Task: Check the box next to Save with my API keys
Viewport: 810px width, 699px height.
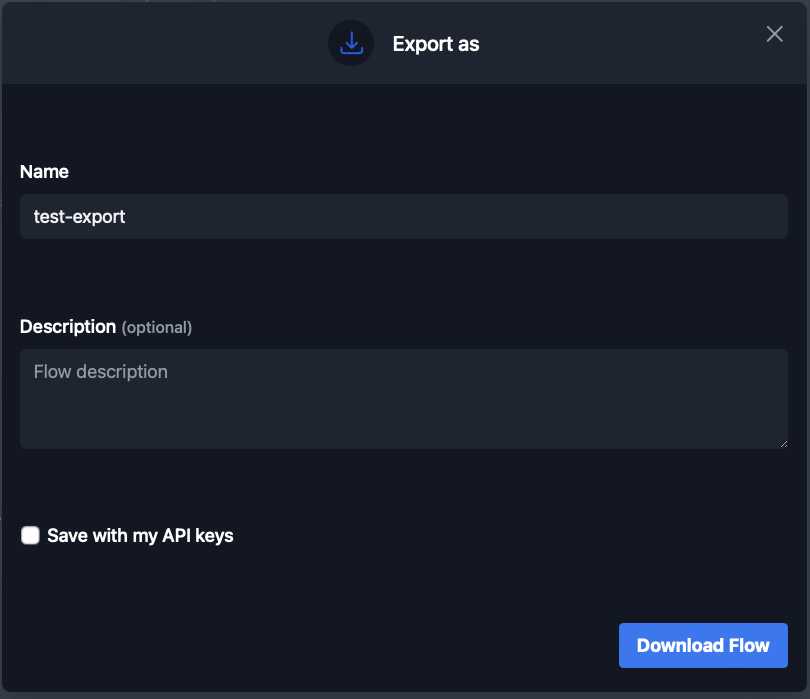Action: point(30,535)
